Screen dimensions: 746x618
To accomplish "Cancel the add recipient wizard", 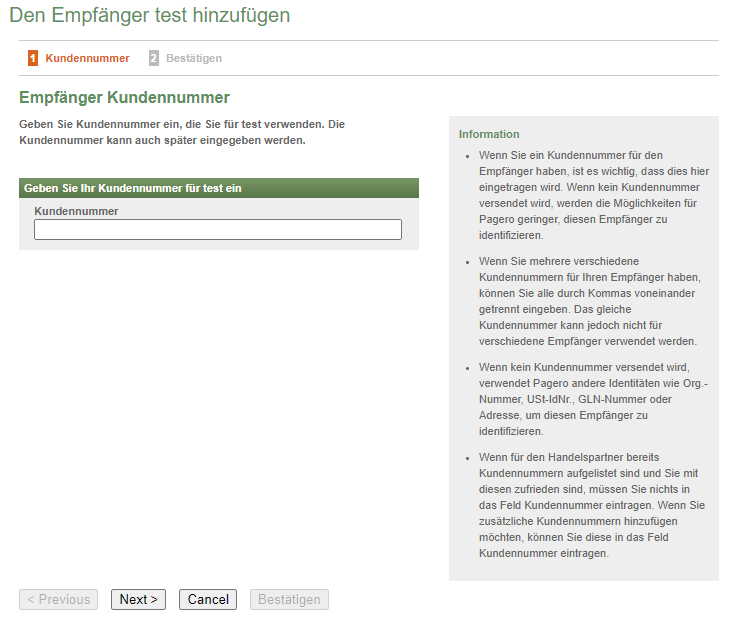I will click(x=208, y=600).
